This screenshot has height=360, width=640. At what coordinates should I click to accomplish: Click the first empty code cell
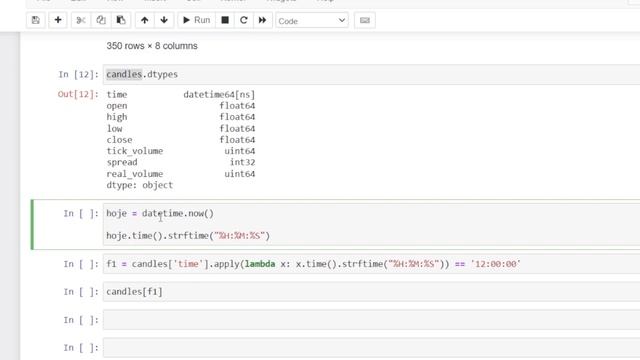click(371, 320)
